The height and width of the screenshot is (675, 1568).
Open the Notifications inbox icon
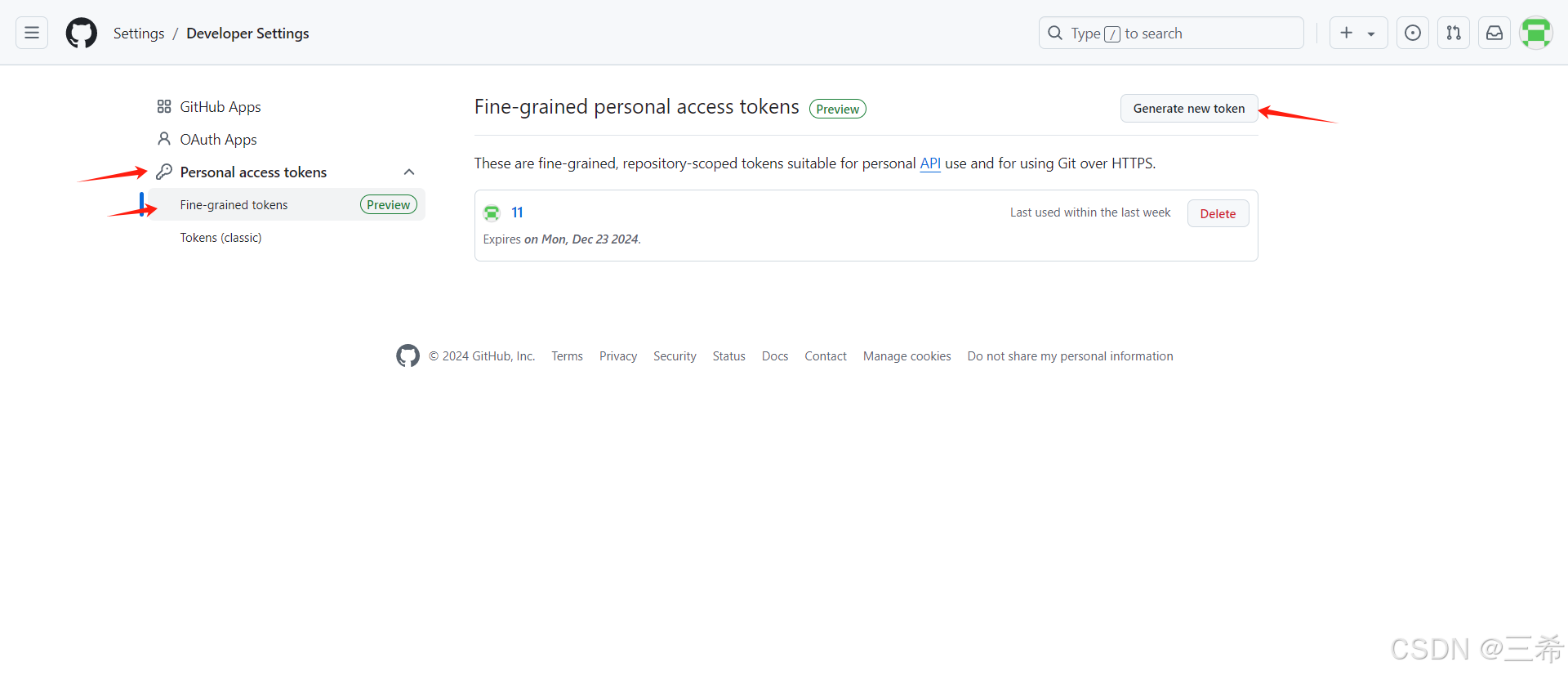pyautogui.click(x=1494, y=33)
